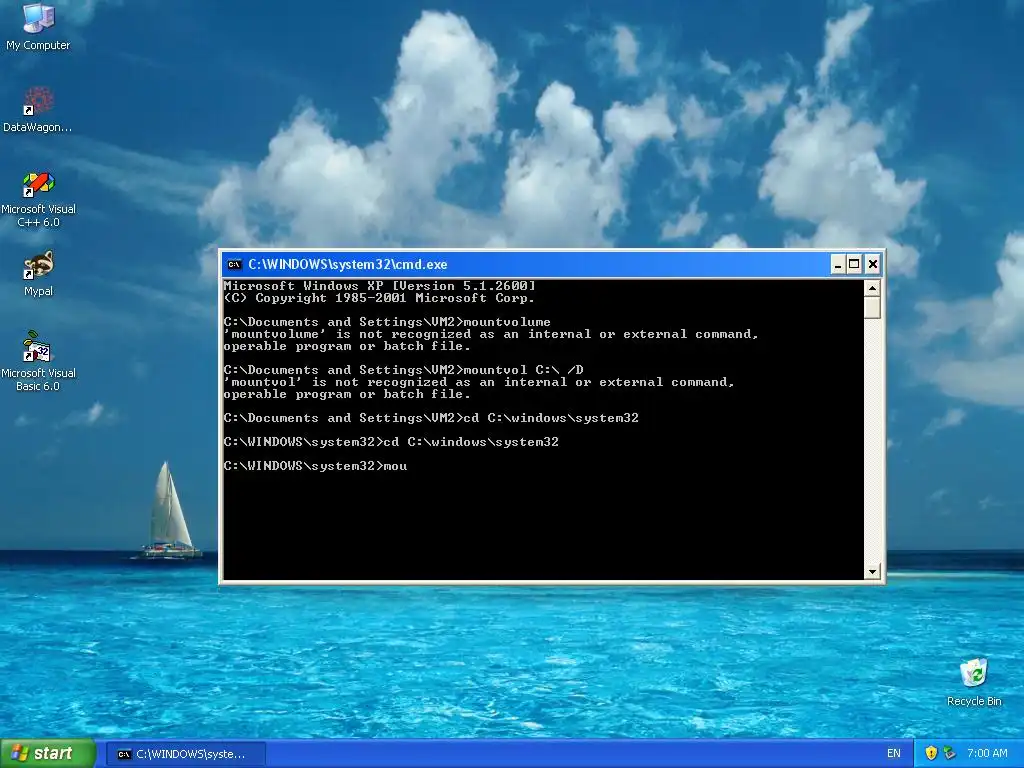Open the EN language bar indicator
The image size is (1024, 768).
pos(893,753)
